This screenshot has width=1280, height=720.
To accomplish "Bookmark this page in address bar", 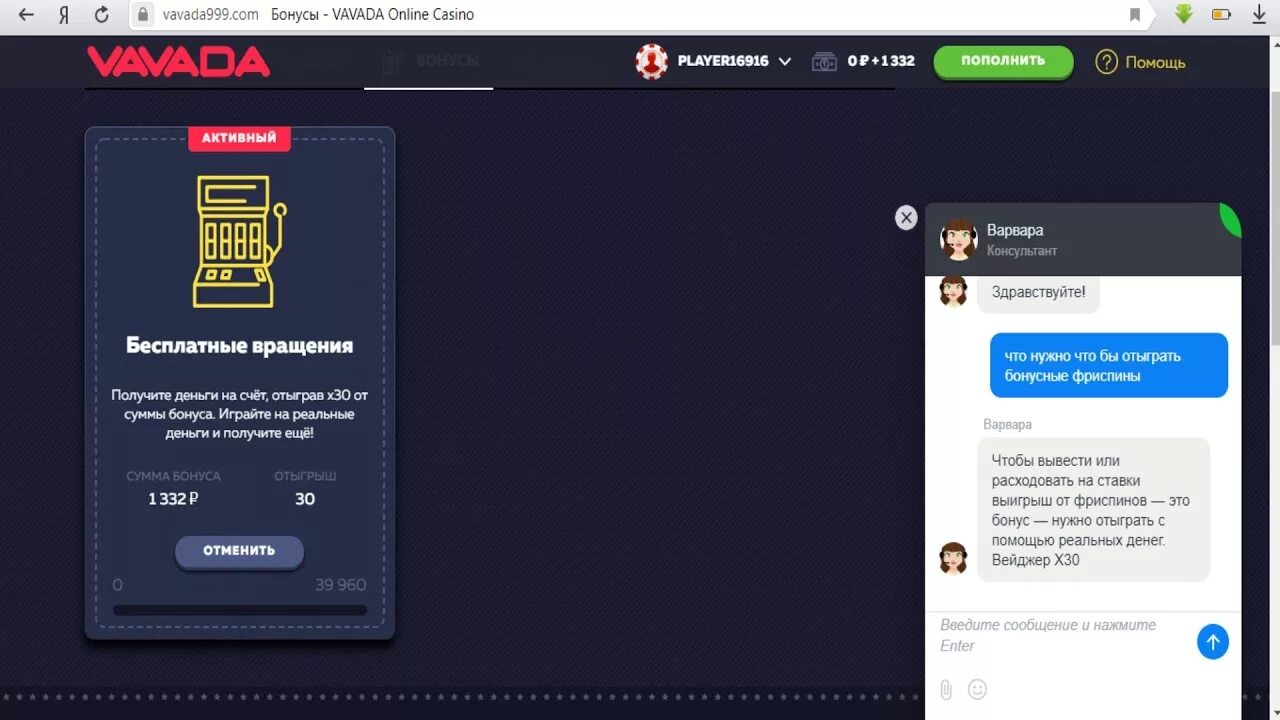I will 1135,15.
